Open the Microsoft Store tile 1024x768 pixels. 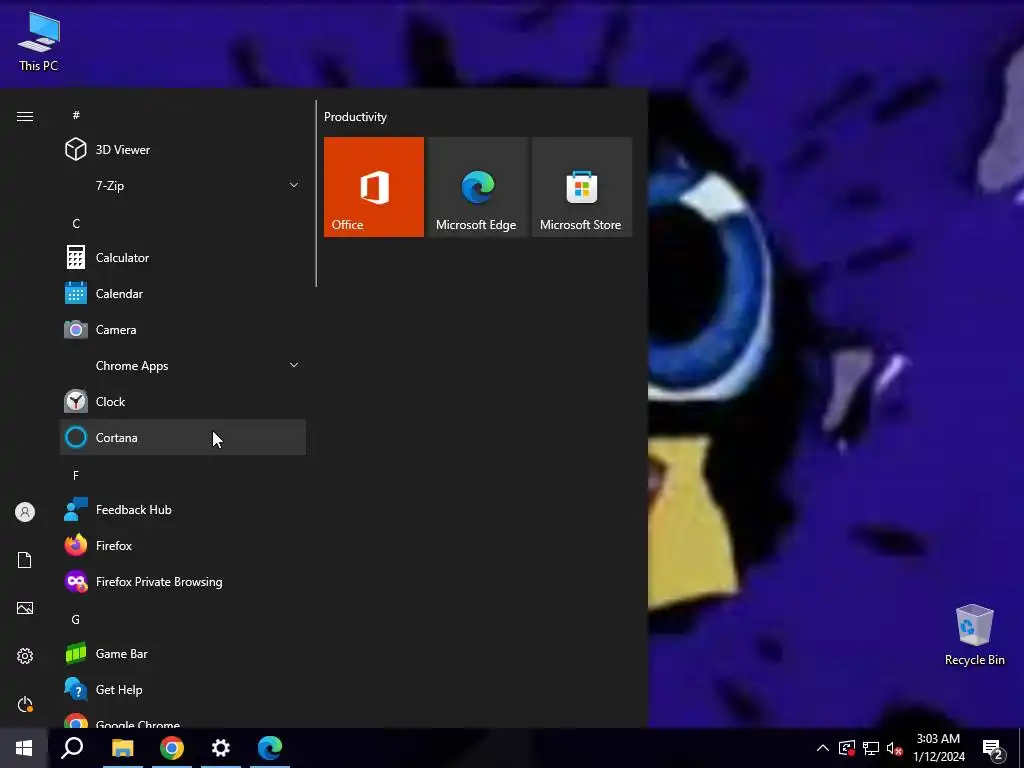(582, 187)
